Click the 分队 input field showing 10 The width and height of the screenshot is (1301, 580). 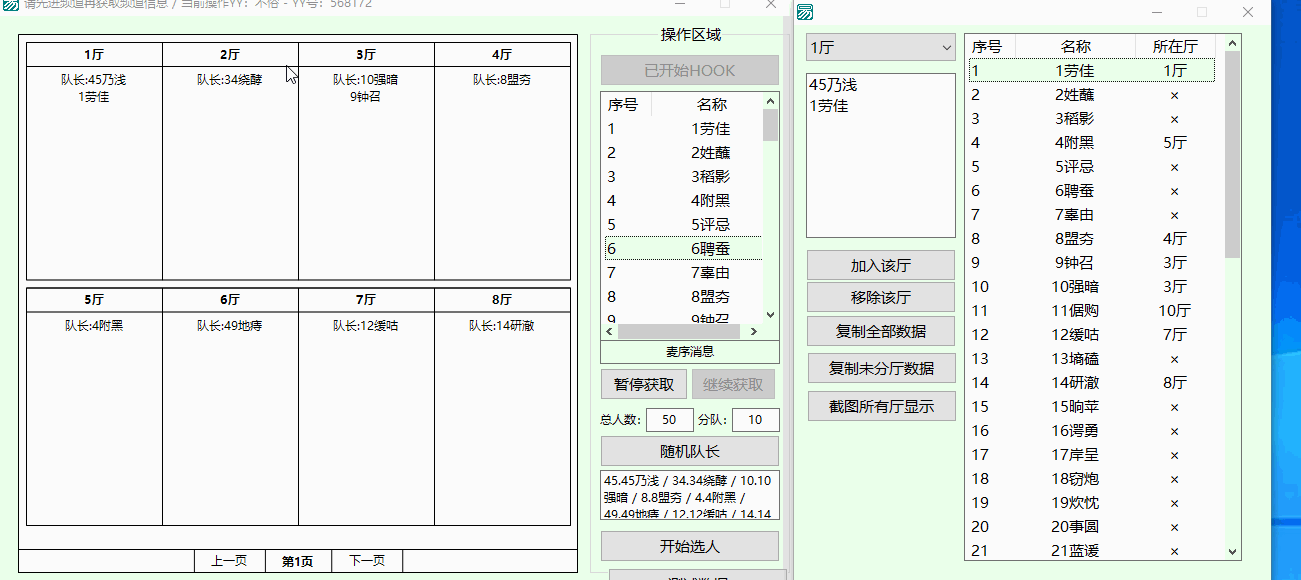click(756, 420)
